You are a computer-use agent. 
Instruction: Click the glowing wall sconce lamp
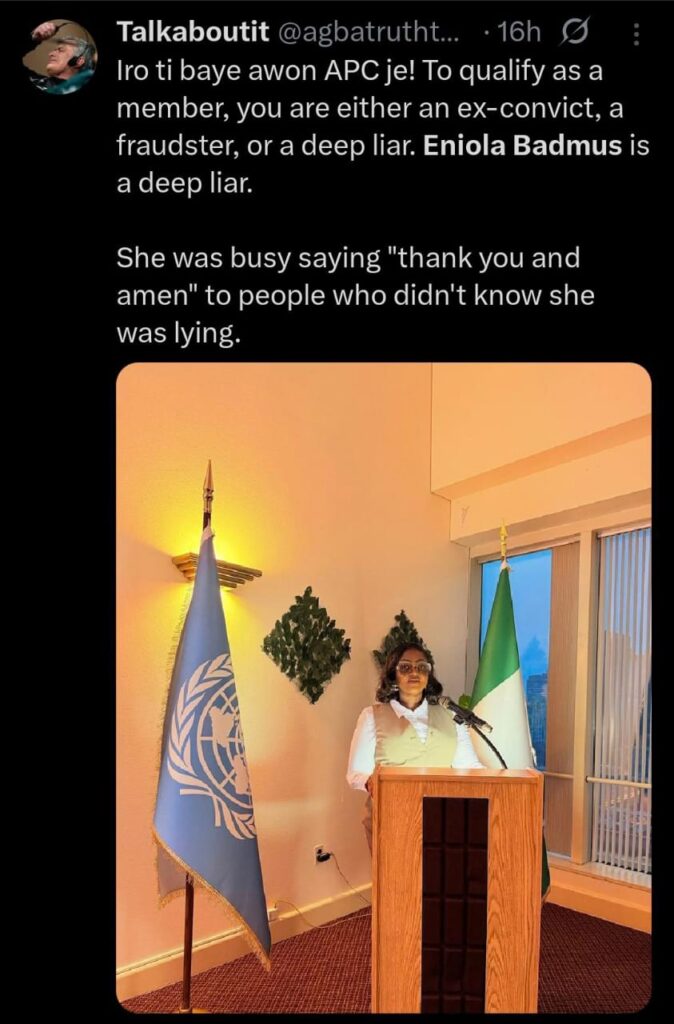[216, 569]
